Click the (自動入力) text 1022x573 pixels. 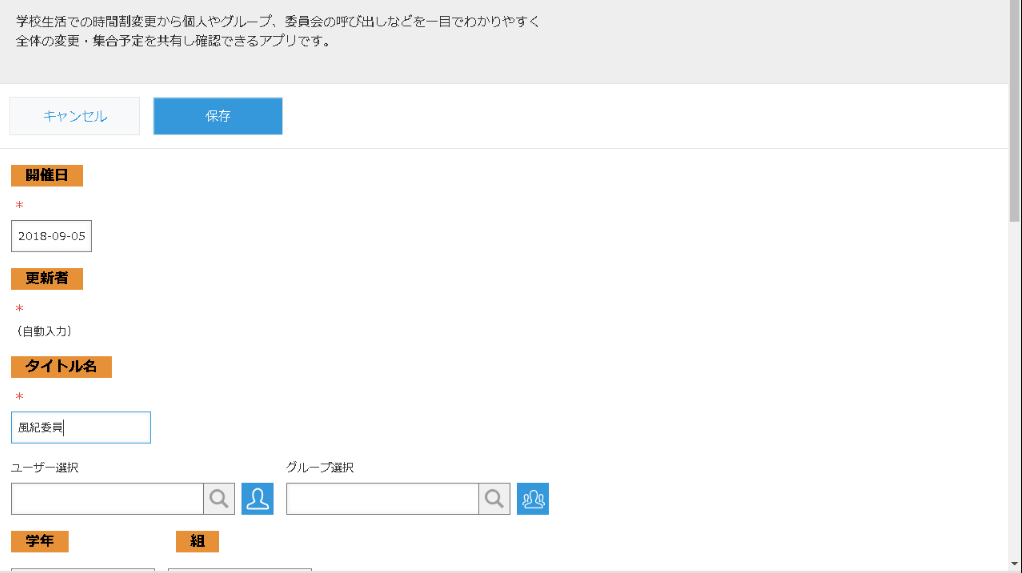coord(44,331)
